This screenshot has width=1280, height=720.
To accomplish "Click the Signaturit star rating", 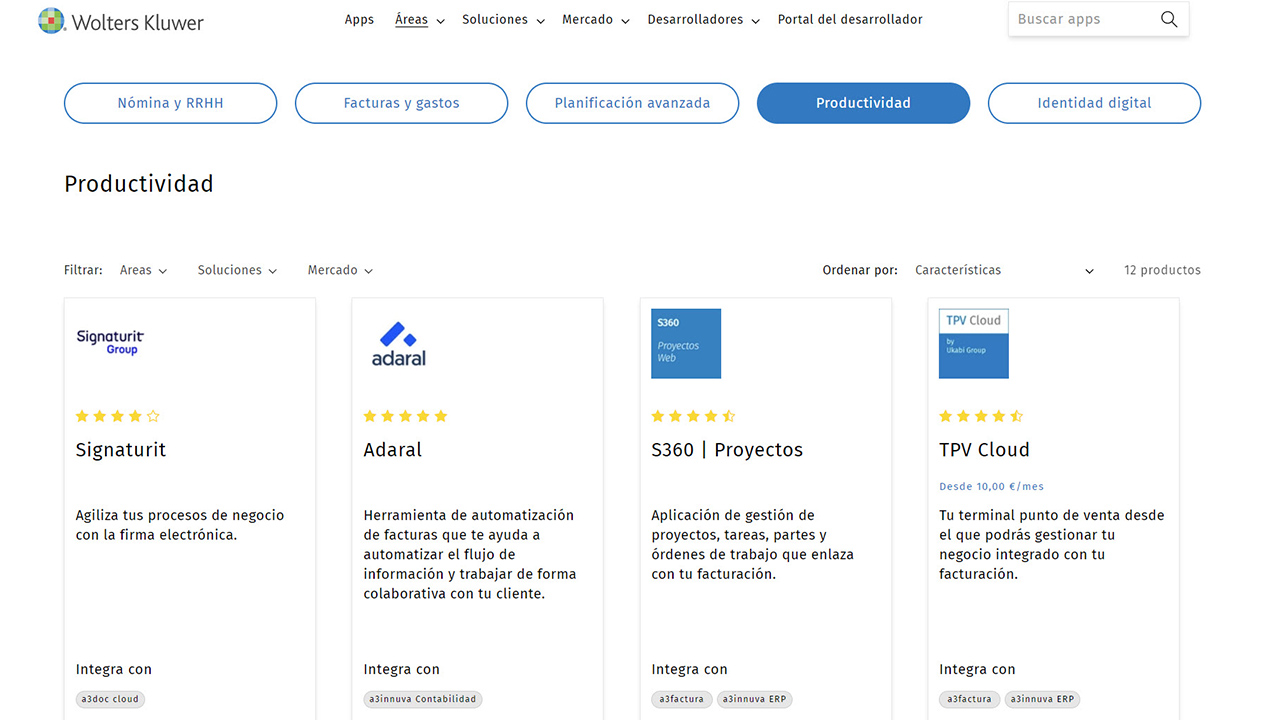I will point(118,416).
